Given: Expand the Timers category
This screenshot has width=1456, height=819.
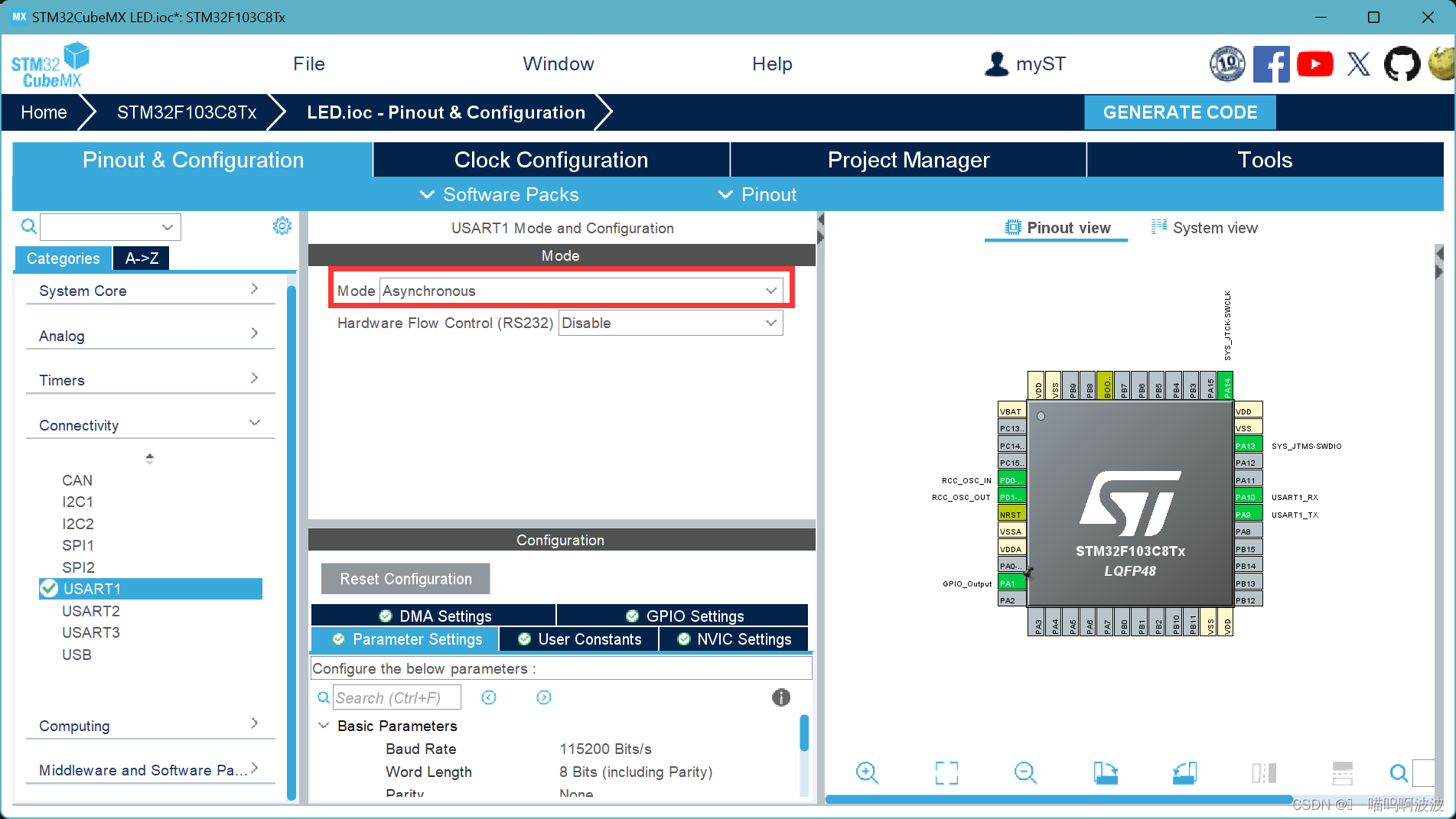Looking at the screenshot, I should (150, 379).
